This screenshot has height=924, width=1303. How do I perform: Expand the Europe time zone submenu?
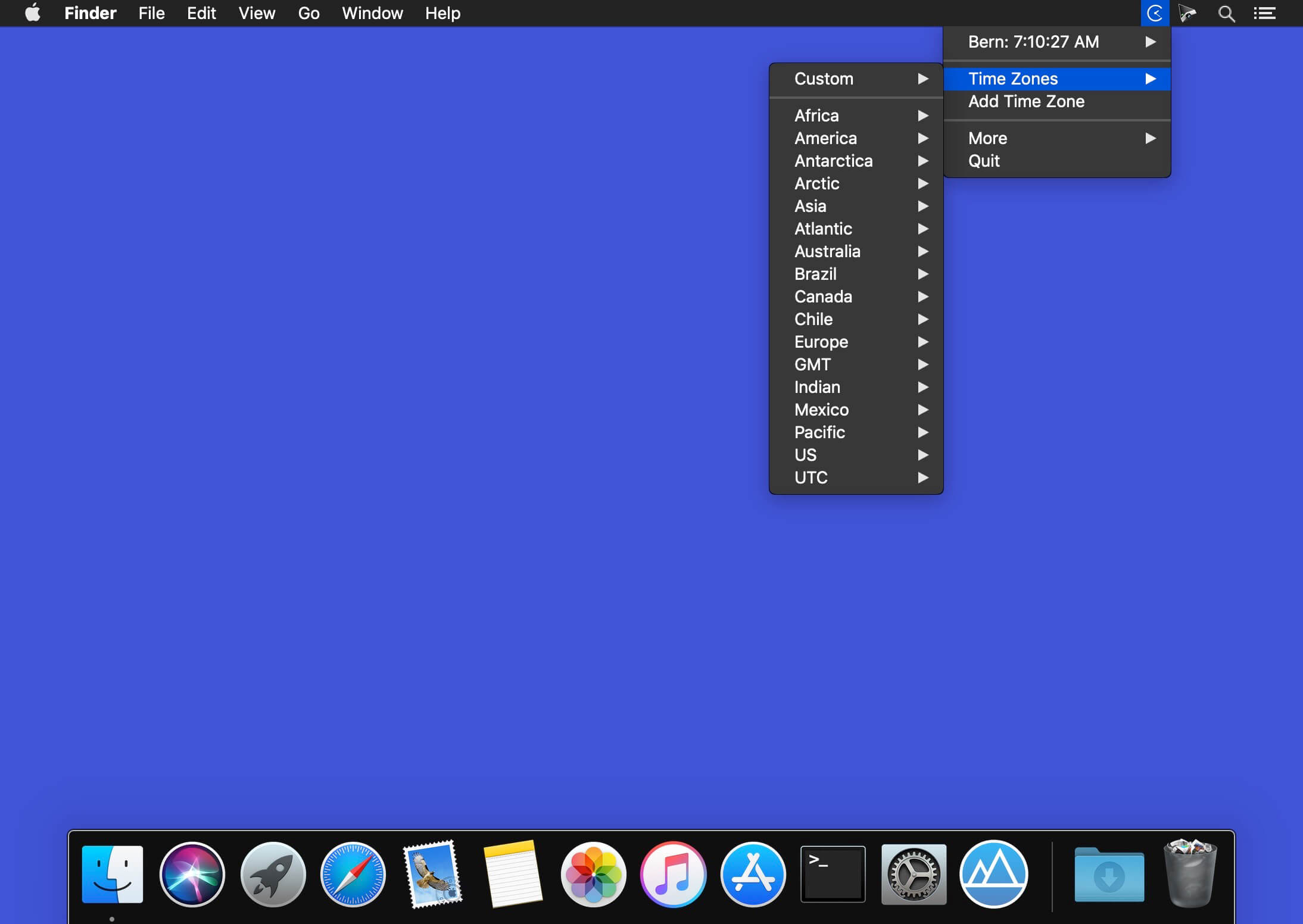tap(856, 342)
